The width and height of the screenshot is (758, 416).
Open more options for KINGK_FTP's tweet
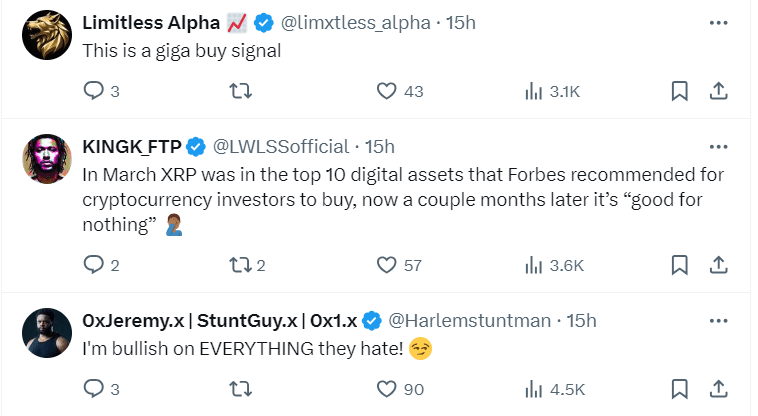[717, 146]
